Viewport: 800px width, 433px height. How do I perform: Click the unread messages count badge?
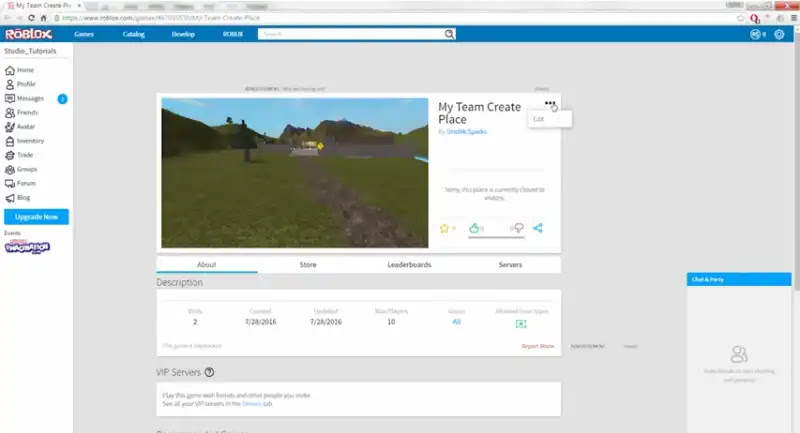click(62, 99)
